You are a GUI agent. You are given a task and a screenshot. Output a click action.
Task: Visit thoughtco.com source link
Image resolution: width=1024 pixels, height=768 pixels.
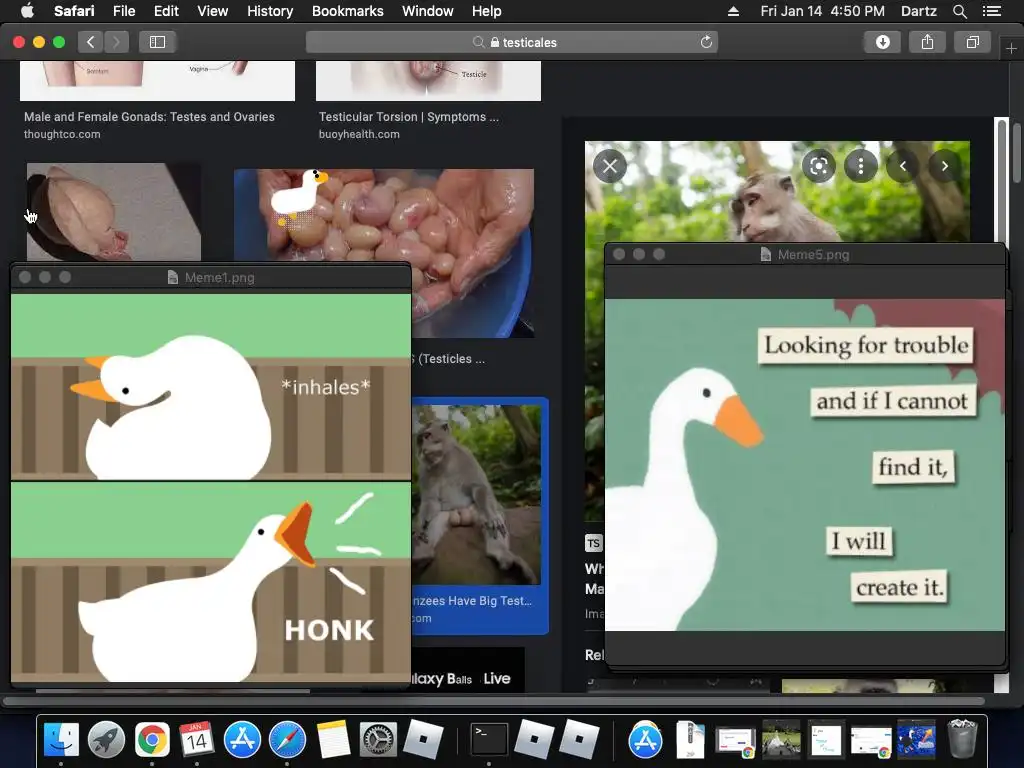[x=62, y=134]
